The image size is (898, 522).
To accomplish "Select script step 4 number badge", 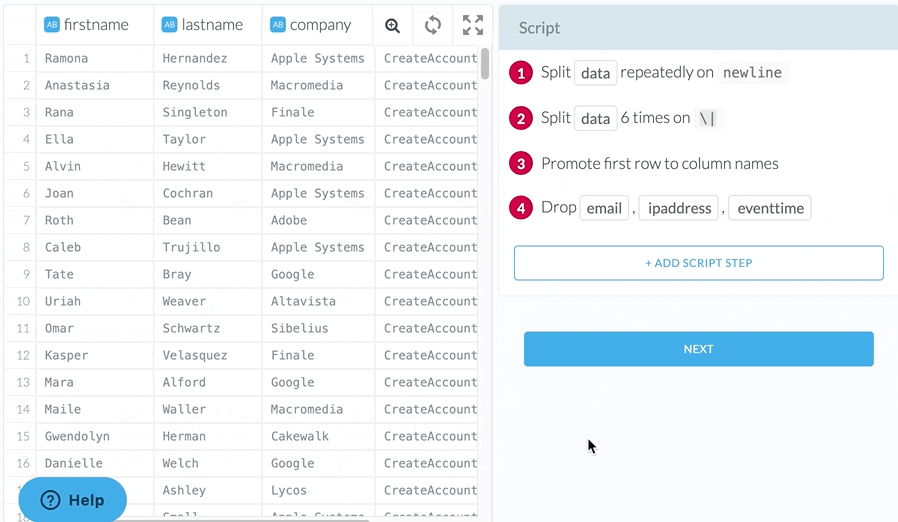I will pos(520,208).
